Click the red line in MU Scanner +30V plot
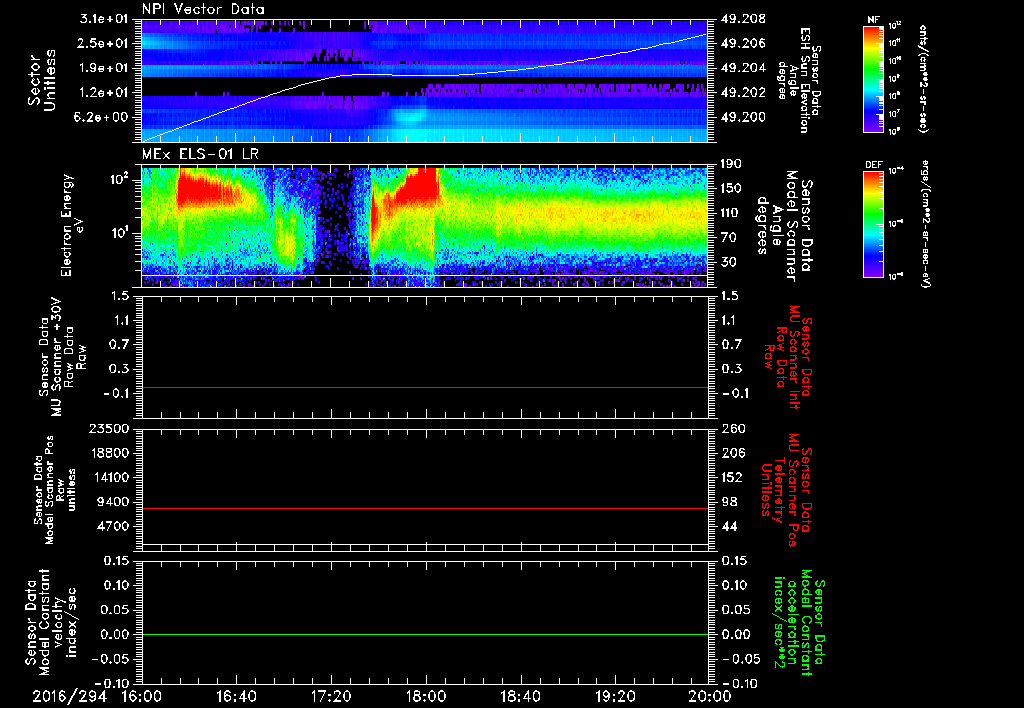1024x708 pixels. pyautogui.click(x=424, y=387)
